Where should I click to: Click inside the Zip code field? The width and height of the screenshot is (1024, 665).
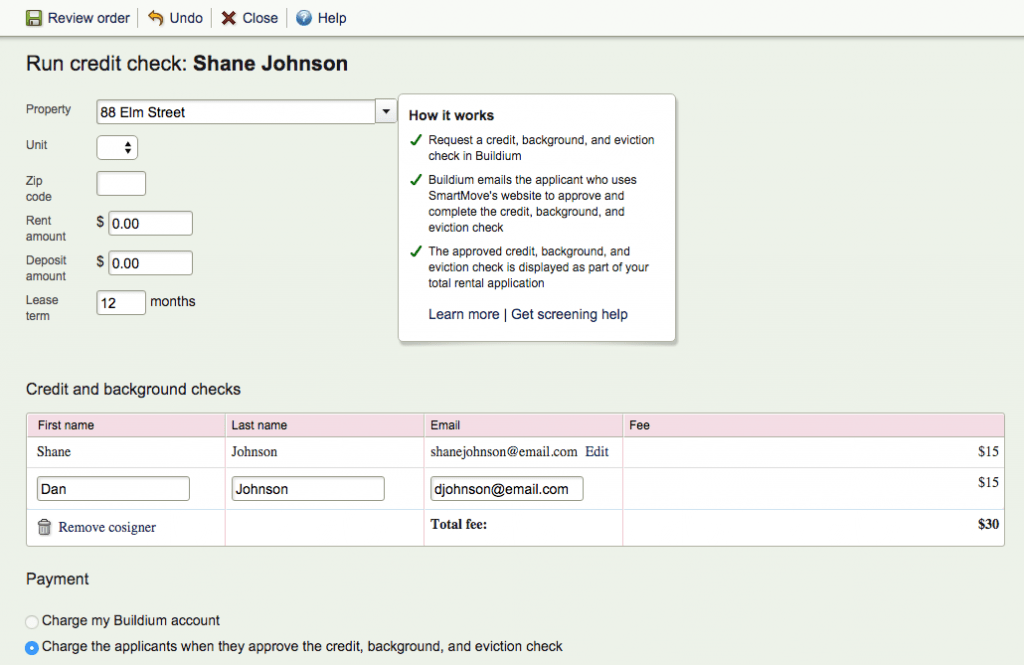[120, 183]
